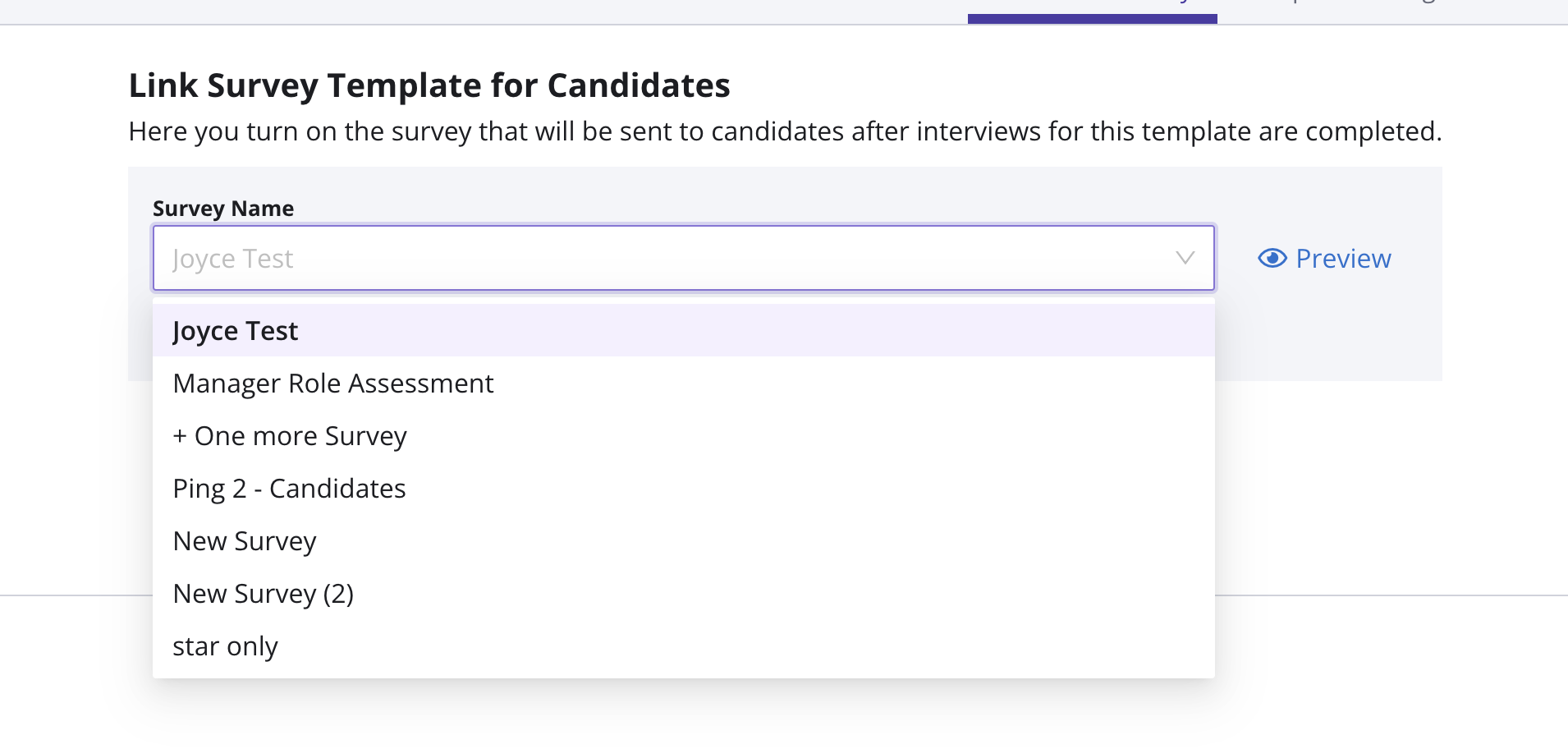Click into the Survey Name combo box

click(x=657, y=259)
